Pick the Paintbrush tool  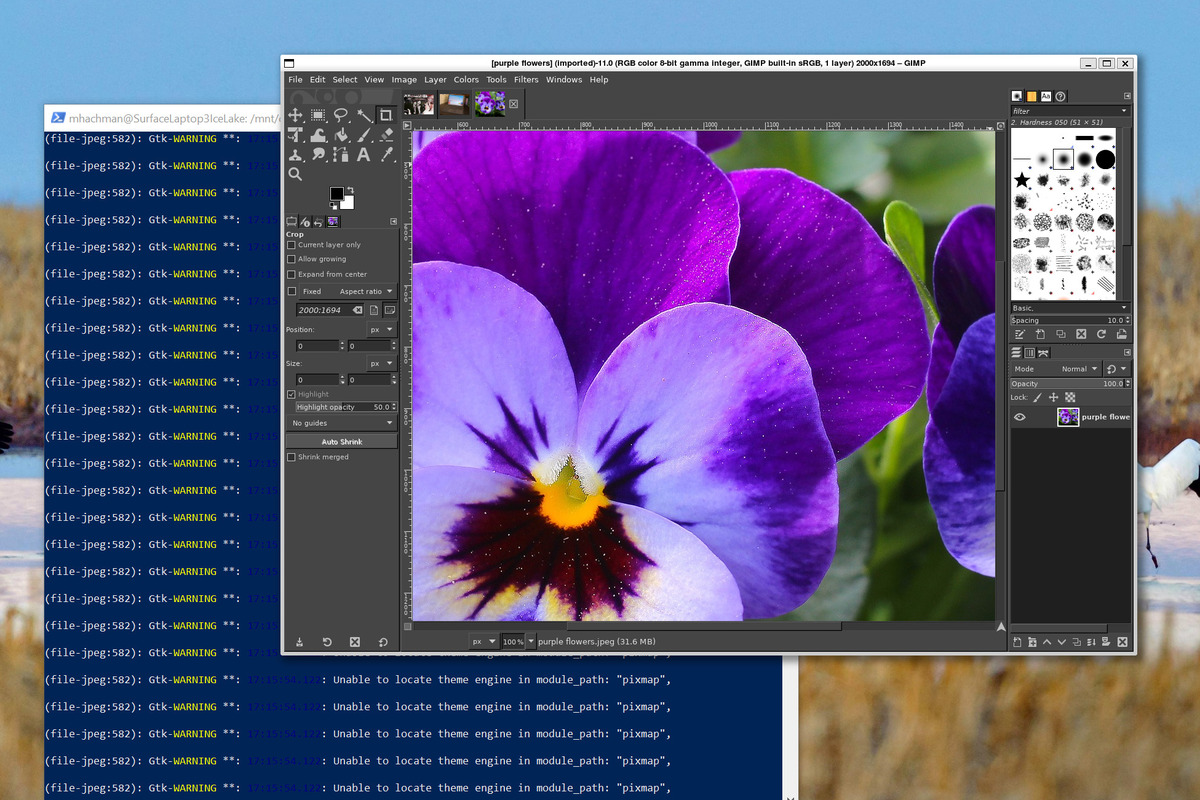coord(365,136)
